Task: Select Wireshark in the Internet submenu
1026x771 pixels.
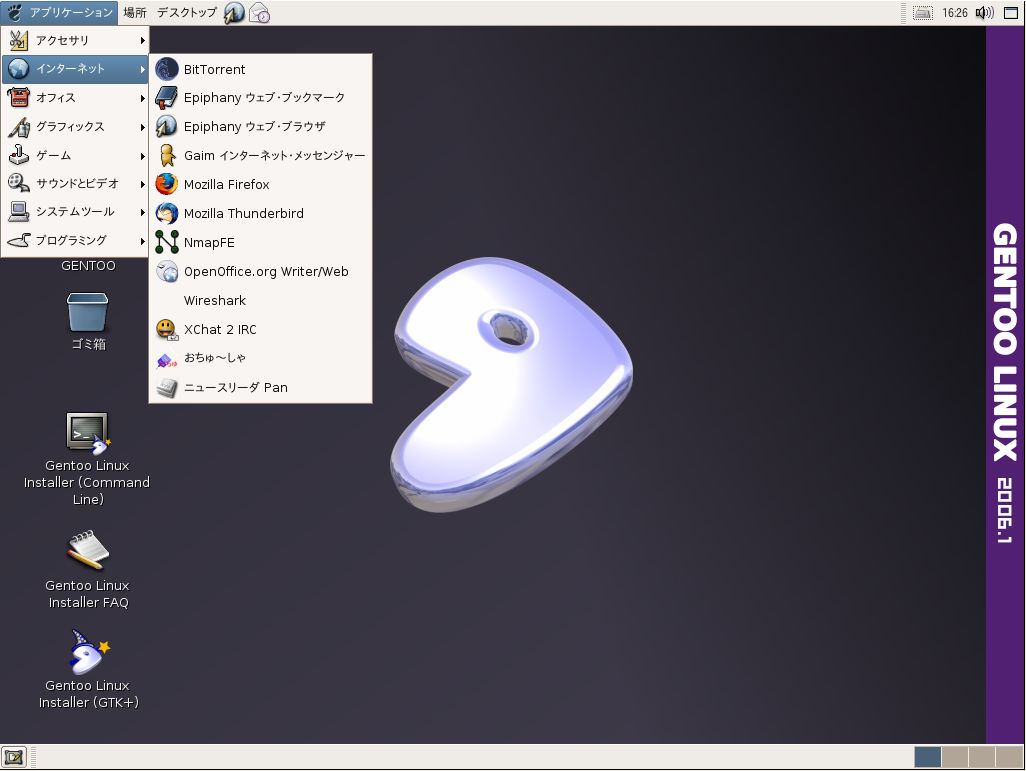Action: [x=260, y=300]
